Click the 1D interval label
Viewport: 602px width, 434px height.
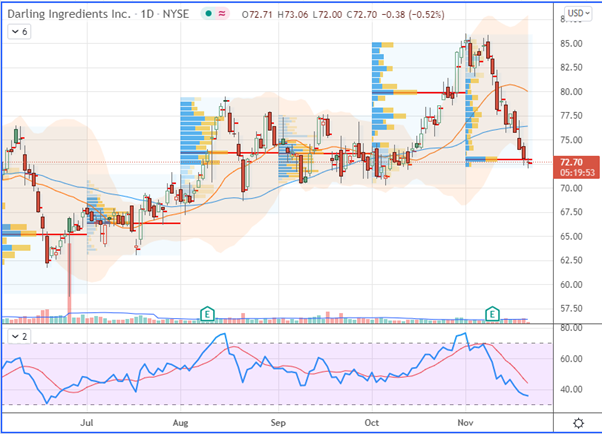pyautogui.click(x=147, y=14)
